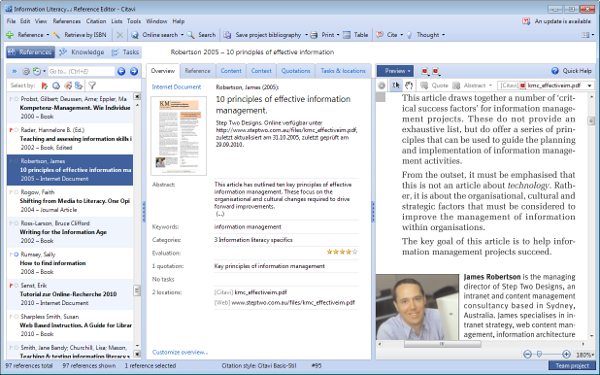Click the double-chevron expand icon in the navigation panel
Viewport: 600px width, 375px height.
click(15, 71)
